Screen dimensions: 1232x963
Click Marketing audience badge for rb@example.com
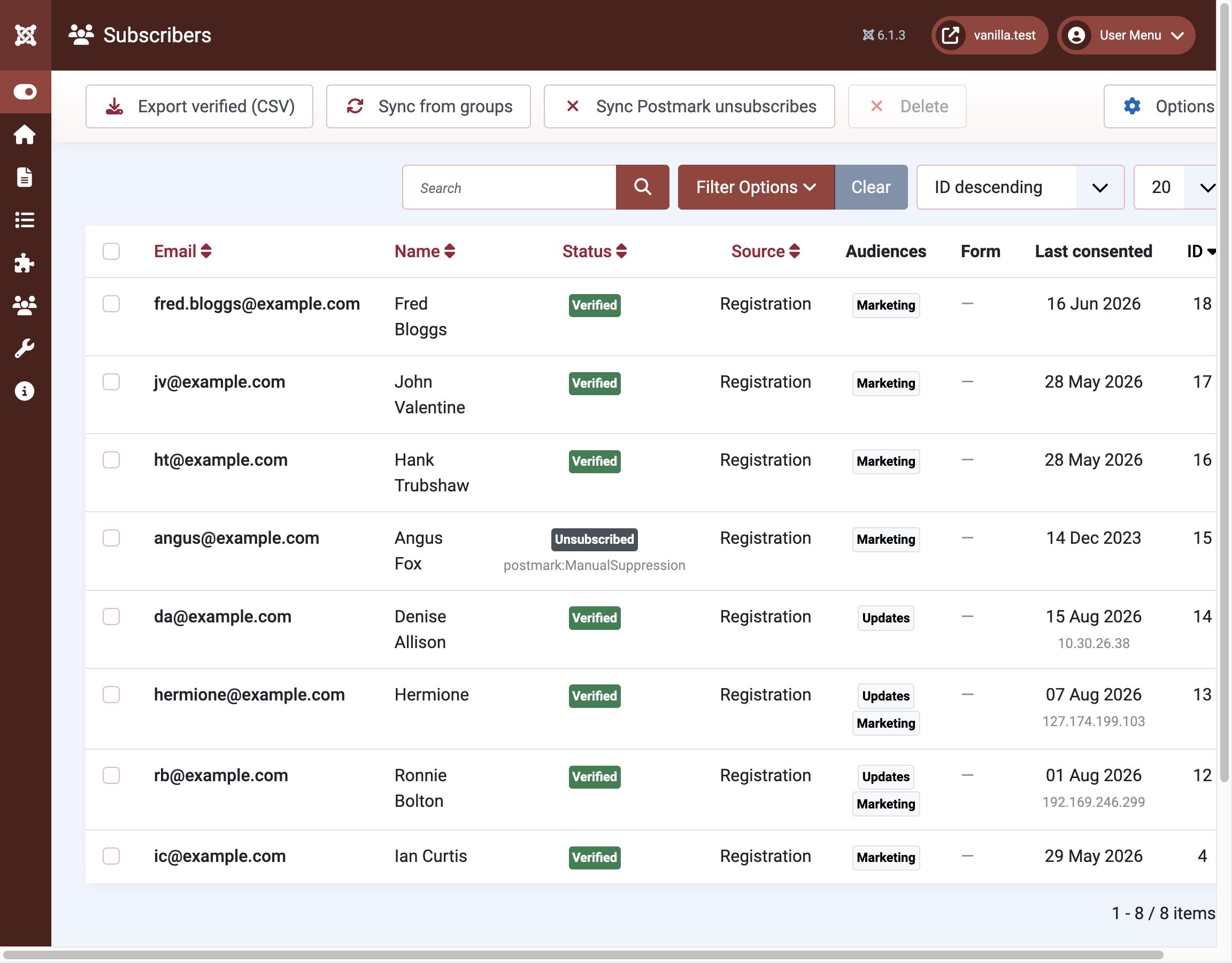(885, 804)
